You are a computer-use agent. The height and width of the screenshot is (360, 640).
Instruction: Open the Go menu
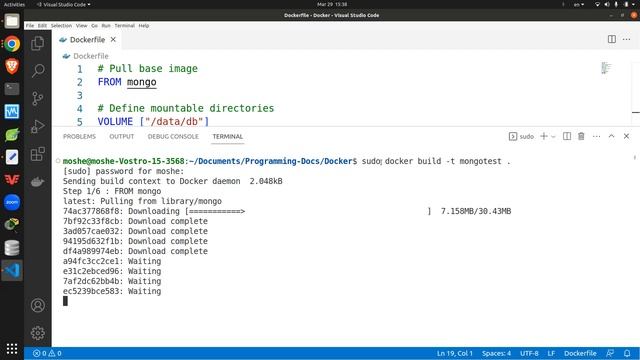[94, 26]
